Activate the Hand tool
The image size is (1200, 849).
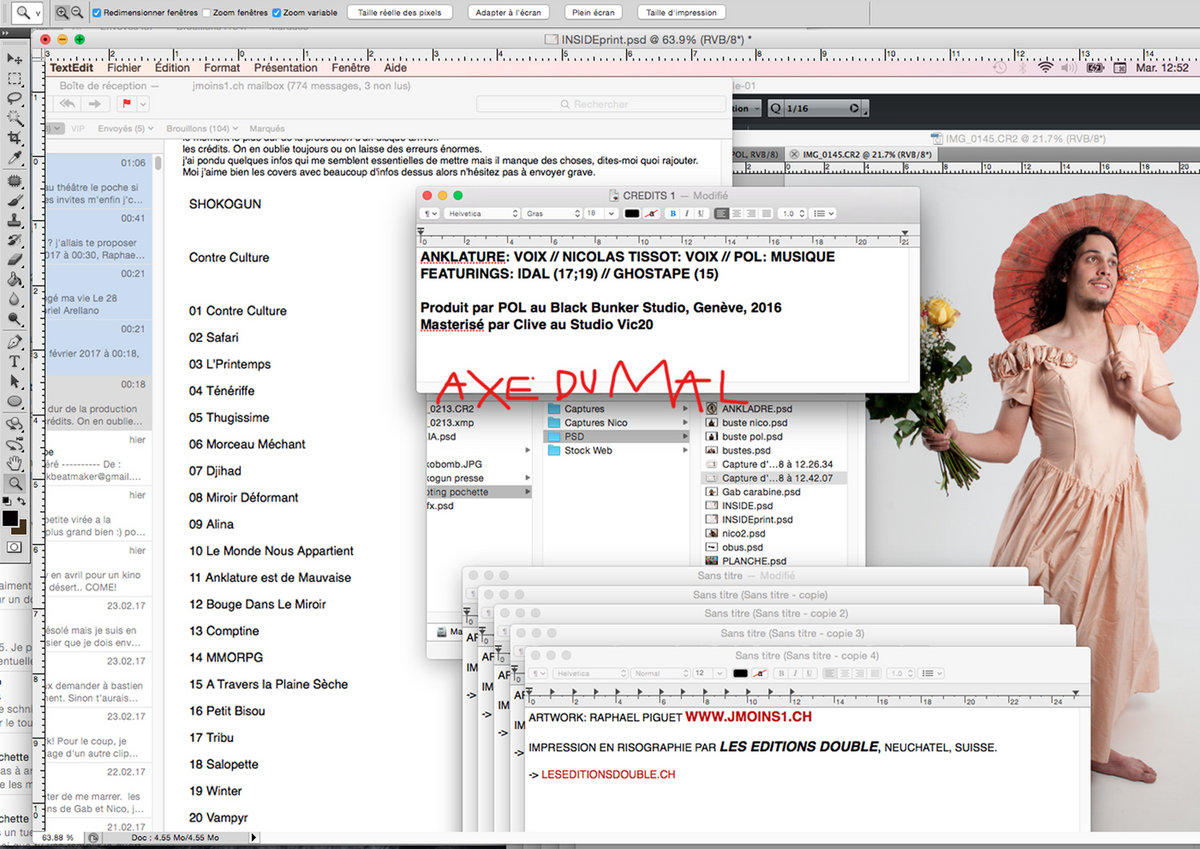coord(15,463)
